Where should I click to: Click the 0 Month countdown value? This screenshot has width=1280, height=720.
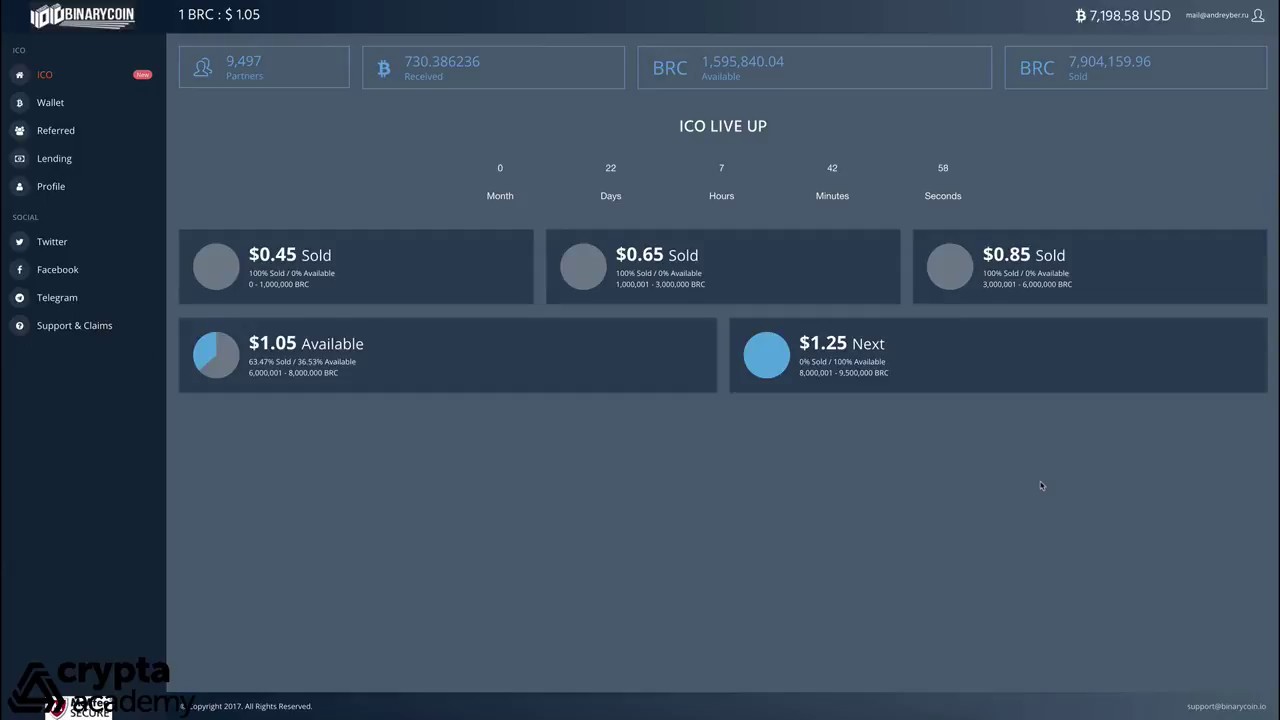pos(500,168)
